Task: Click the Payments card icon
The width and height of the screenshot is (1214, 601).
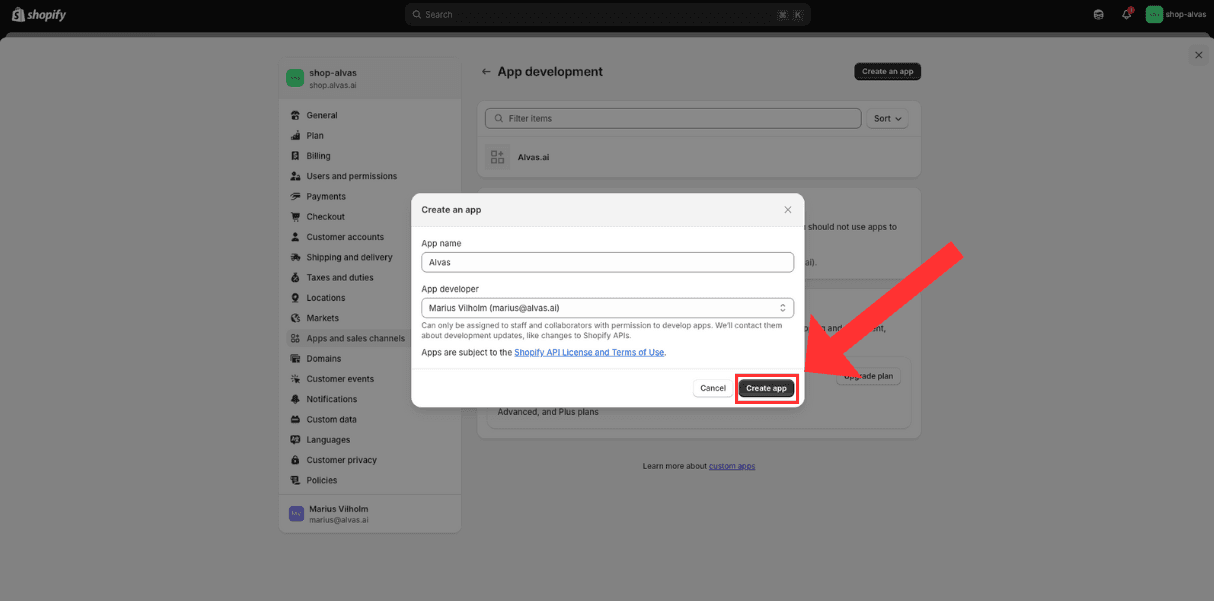Action: tap(296, 196)
